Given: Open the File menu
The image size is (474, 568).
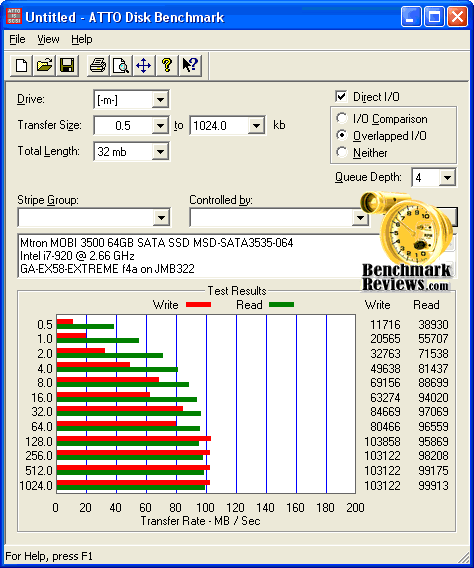Looking at the screenshot, I should [x=17, y=39].
